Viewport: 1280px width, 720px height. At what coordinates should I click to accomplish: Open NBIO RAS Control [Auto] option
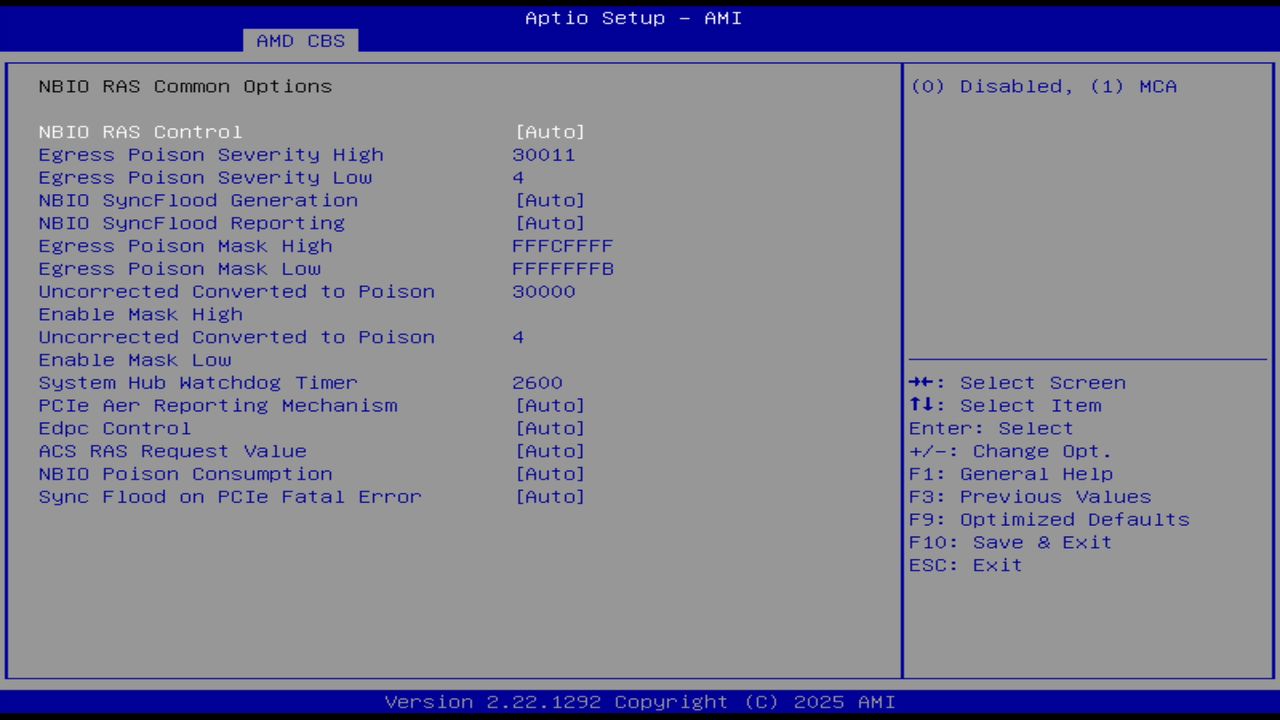point(550,132)
